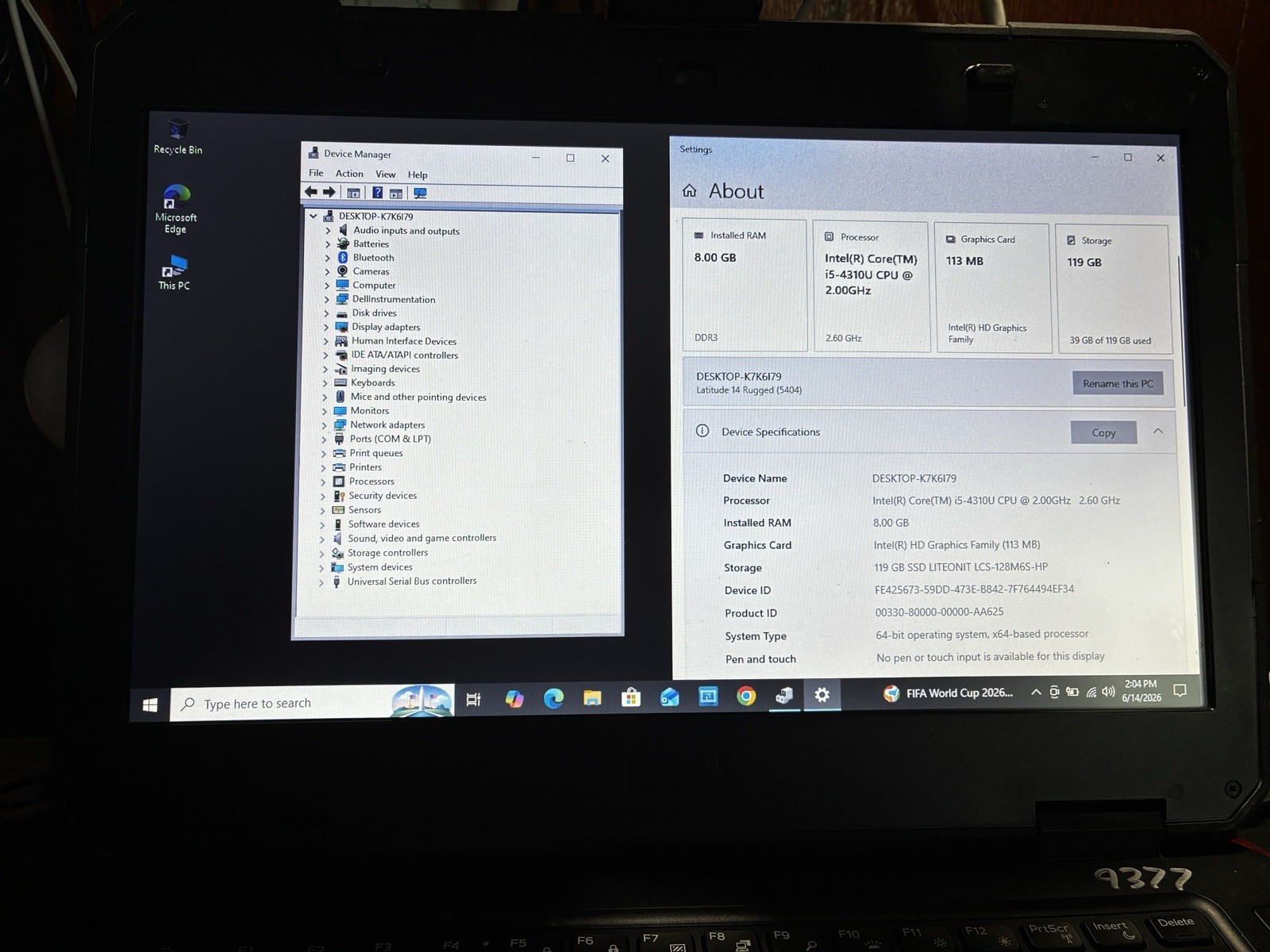Click the Home icon in Settings
This screenshot has width=1270, height=952.
pos(690,190)
